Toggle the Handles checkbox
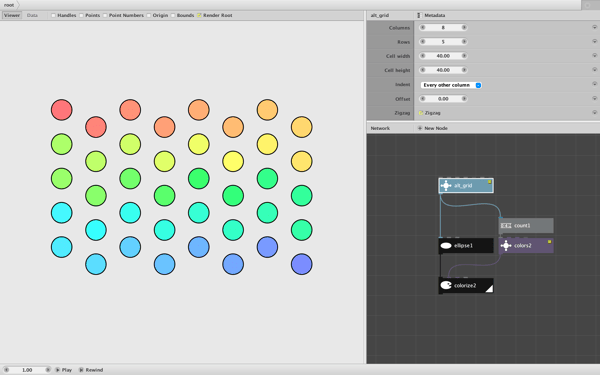 [54, 15]
